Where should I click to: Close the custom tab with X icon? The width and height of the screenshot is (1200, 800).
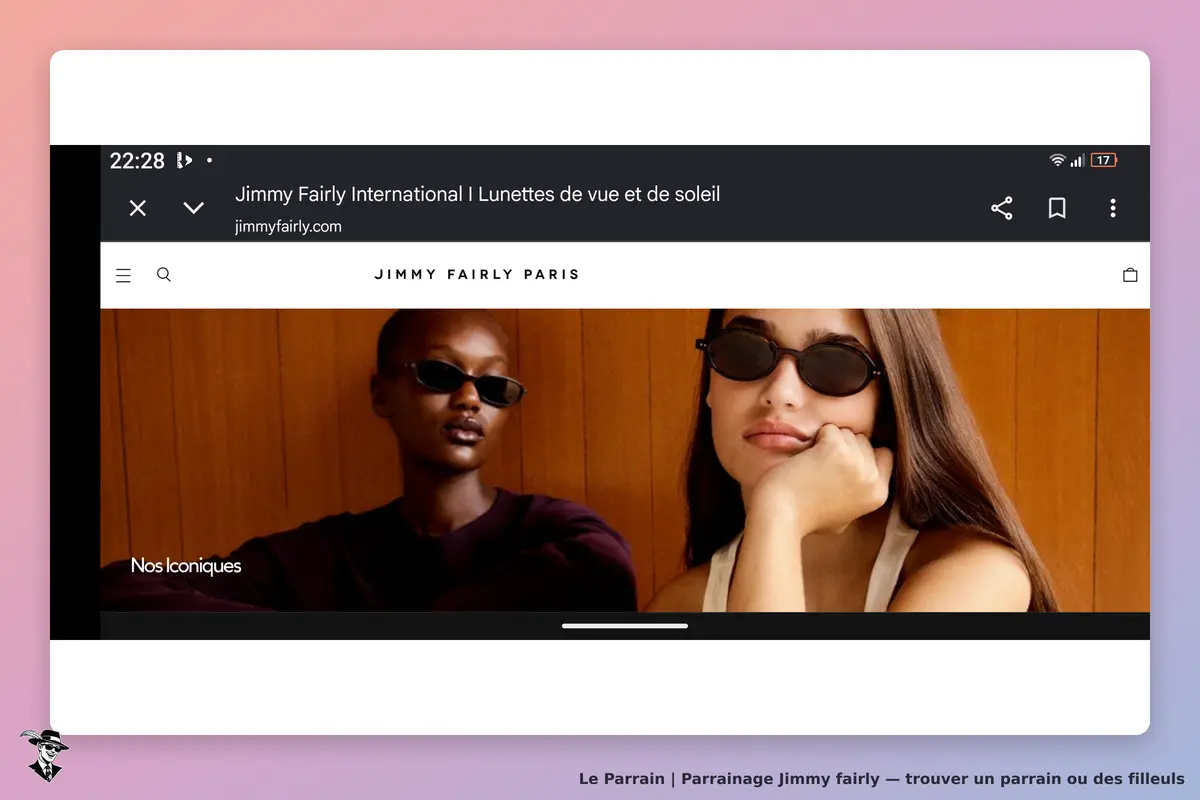(x=138, y=208)
